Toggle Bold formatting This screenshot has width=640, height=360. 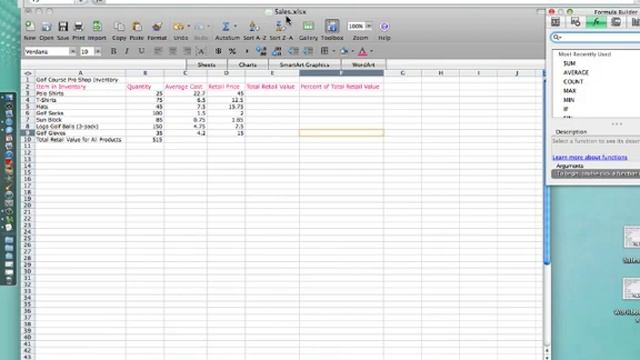pos(113,51)
